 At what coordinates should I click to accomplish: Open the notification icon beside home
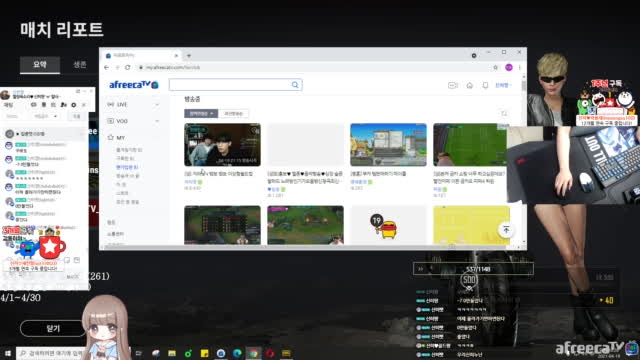(x=485, y=85)
